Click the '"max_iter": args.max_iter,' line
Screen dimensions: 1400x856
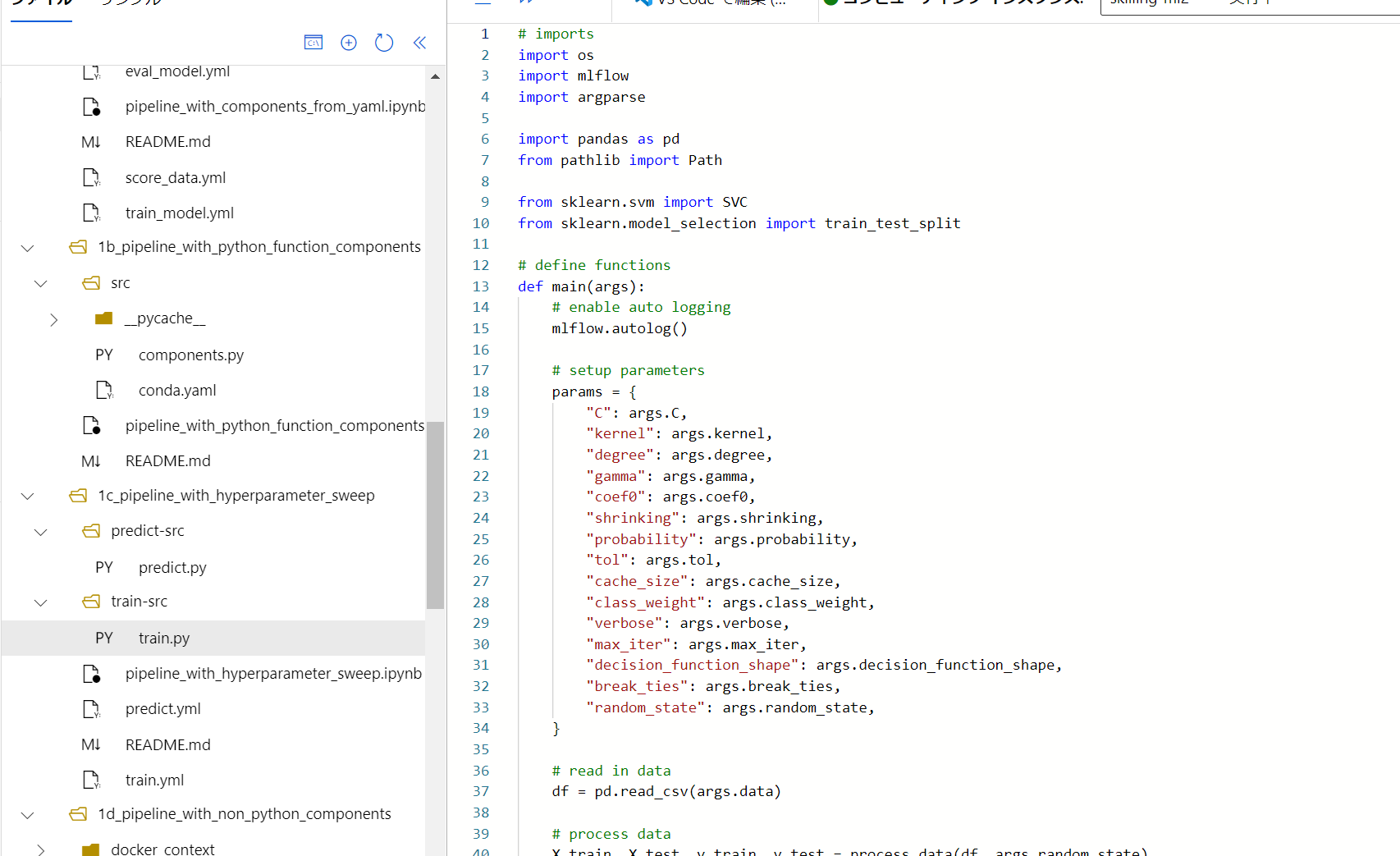696,644
